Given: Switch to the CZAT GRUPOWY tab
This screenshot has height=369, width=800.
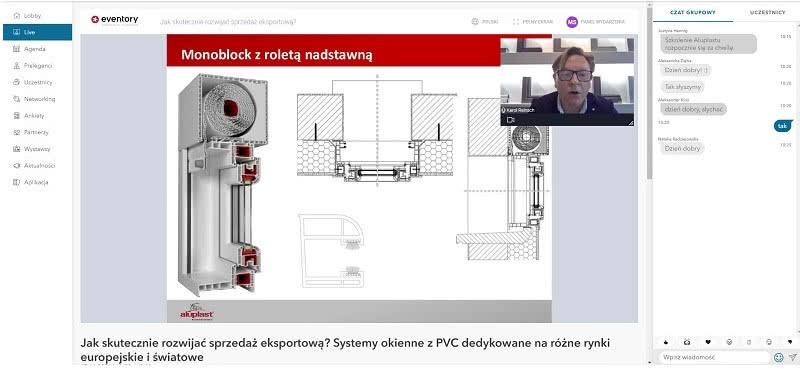Looking at the screenshot, I should click(x=693, y=12).
